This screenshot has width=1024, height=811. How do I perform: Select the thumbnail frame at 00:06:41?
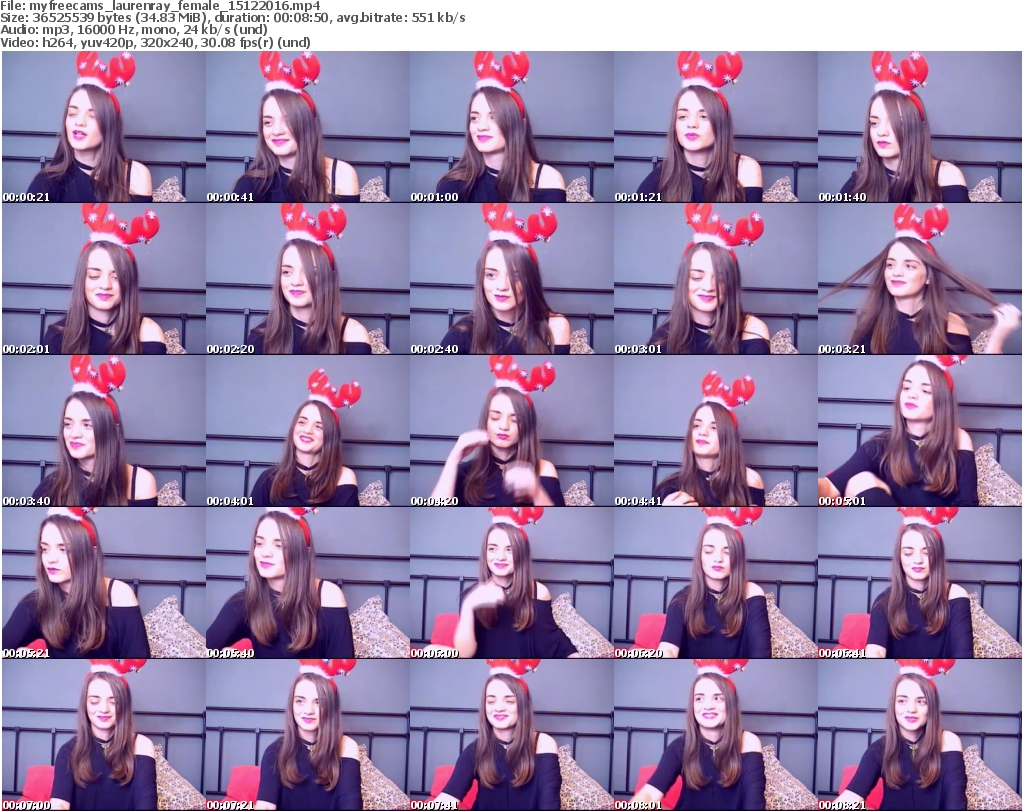point(920,583)
